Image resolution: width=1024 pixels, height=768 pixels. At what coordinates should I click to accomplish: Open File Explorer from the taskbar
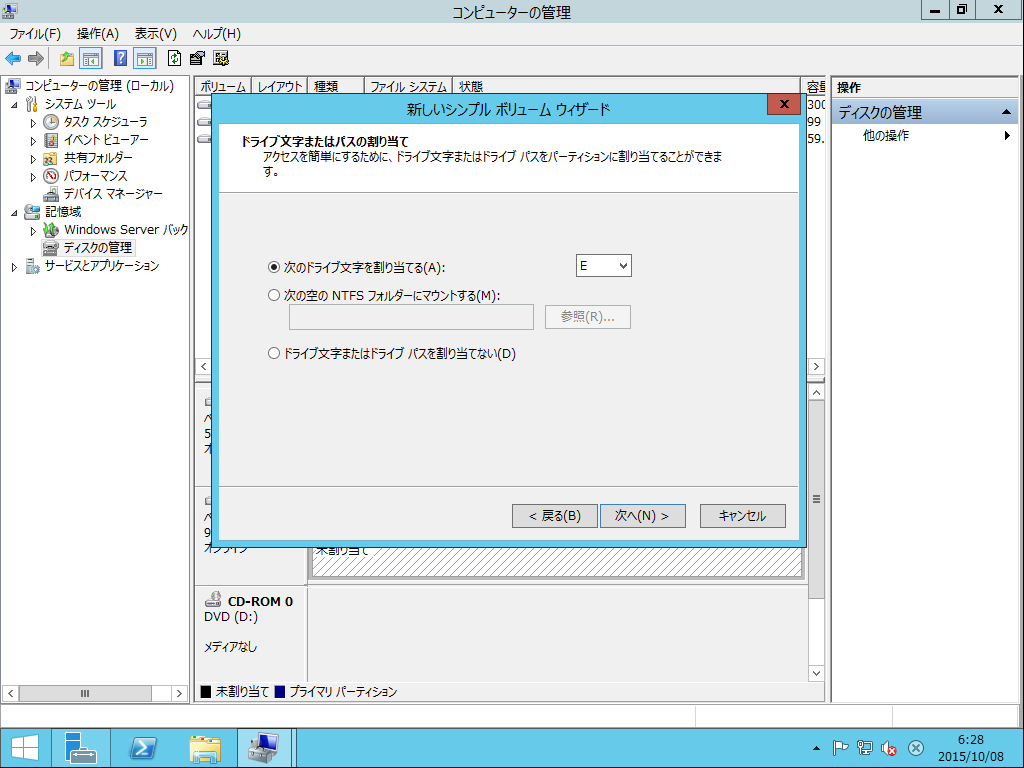tap(205, 748)
